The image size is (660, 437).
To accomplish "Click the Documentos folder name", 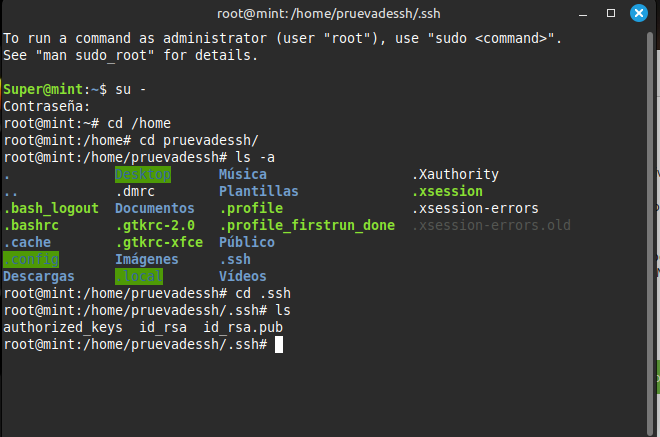I will tap(155, 208).
